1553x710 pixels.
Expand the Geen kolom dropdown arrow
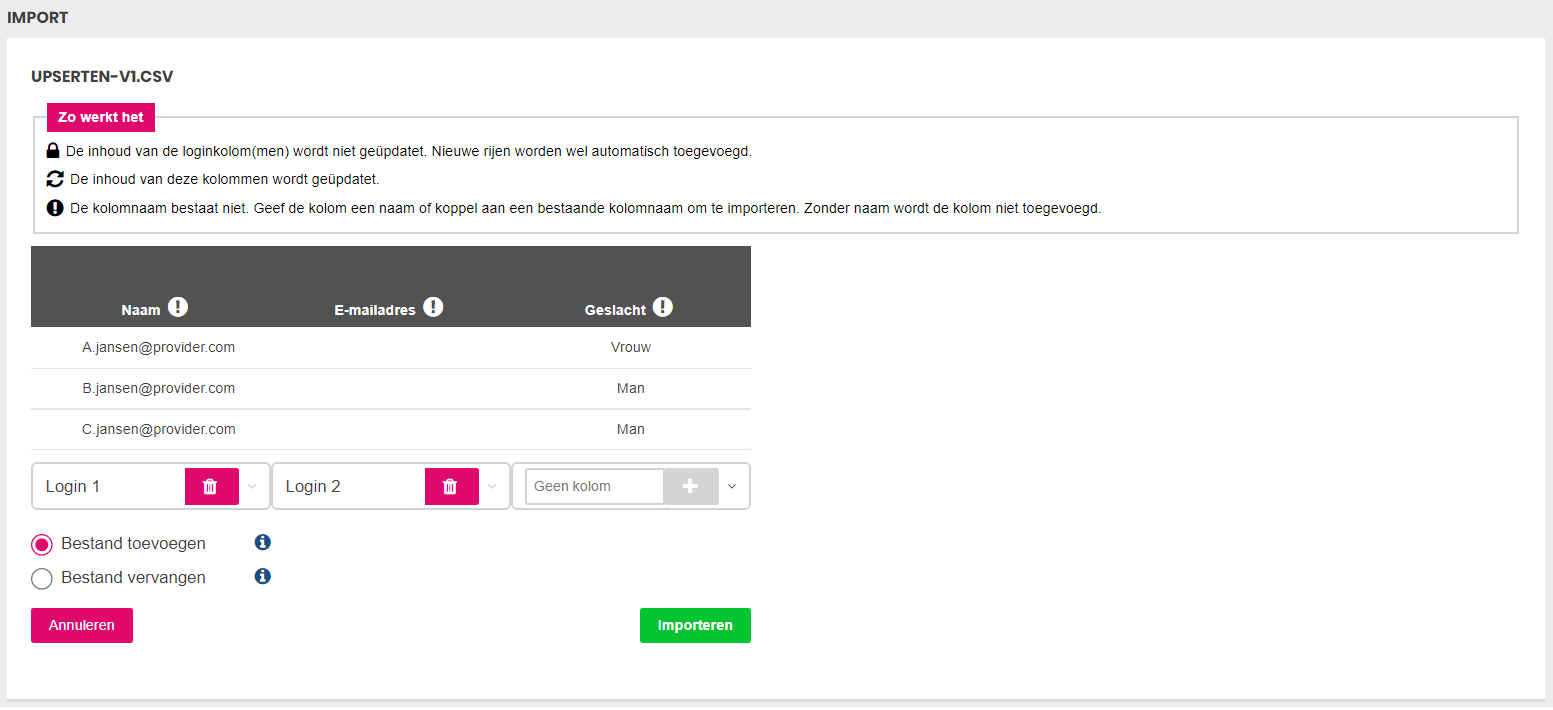[x=732, y=487]
